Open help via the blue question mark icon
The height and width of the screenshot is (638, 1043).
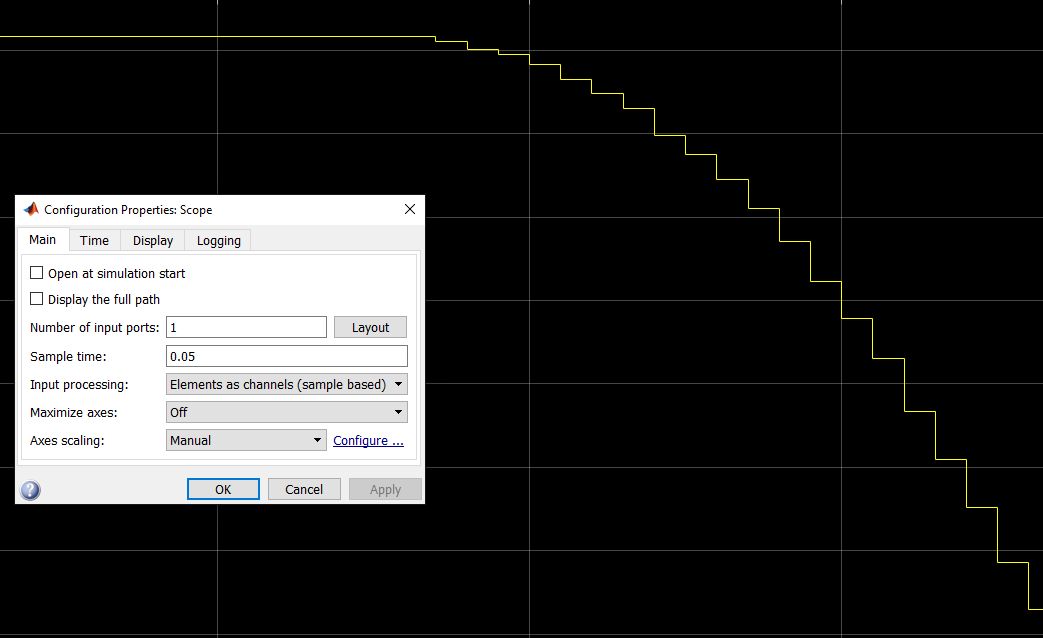(x=31, y=490)
